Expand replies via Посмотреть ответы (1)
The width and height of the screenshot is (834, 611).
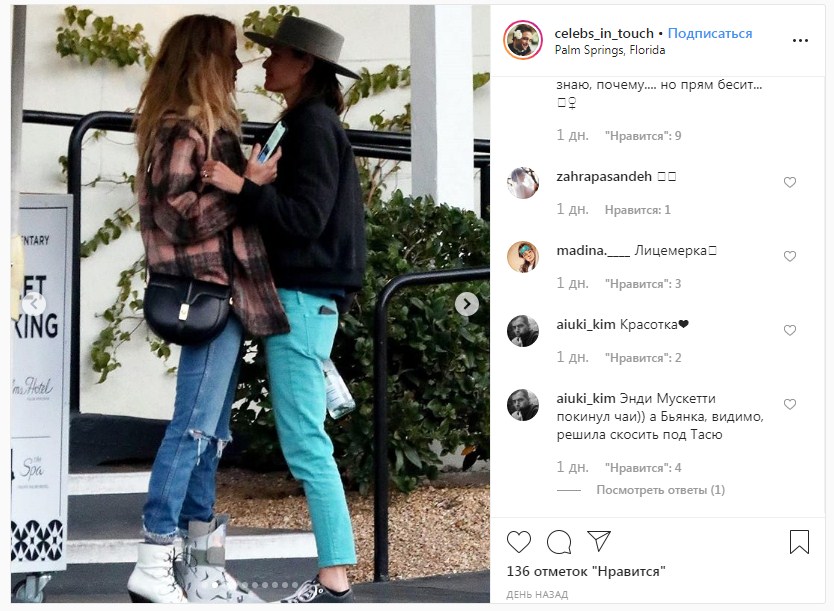[x=660, y=490]
